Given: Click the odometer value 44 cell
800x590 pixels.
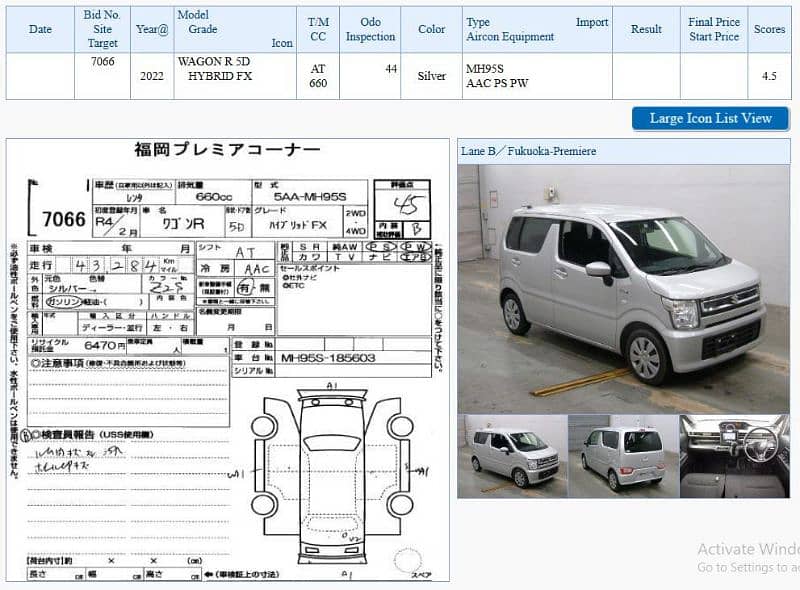Looking at the screenshot, I should pos(370,76).
